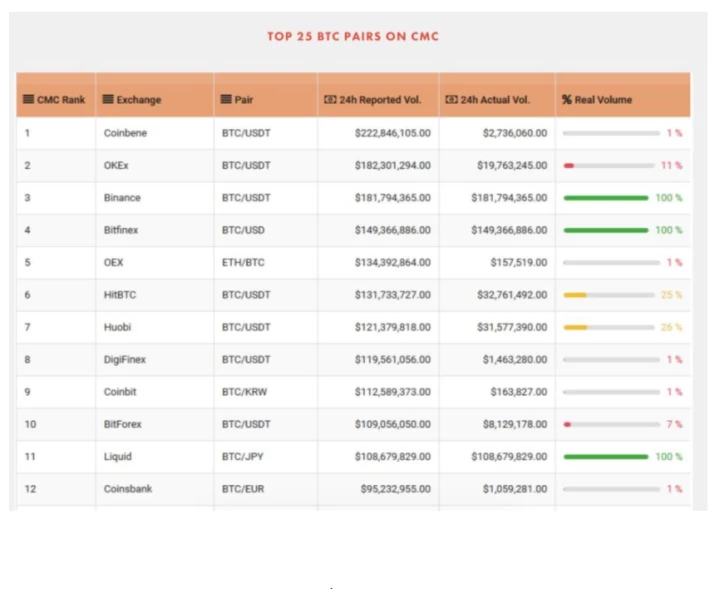The width and height of the screenshot is (710, 589).
Task: Click OKEx's 11% real volume bar
Action: click(609, 166)
